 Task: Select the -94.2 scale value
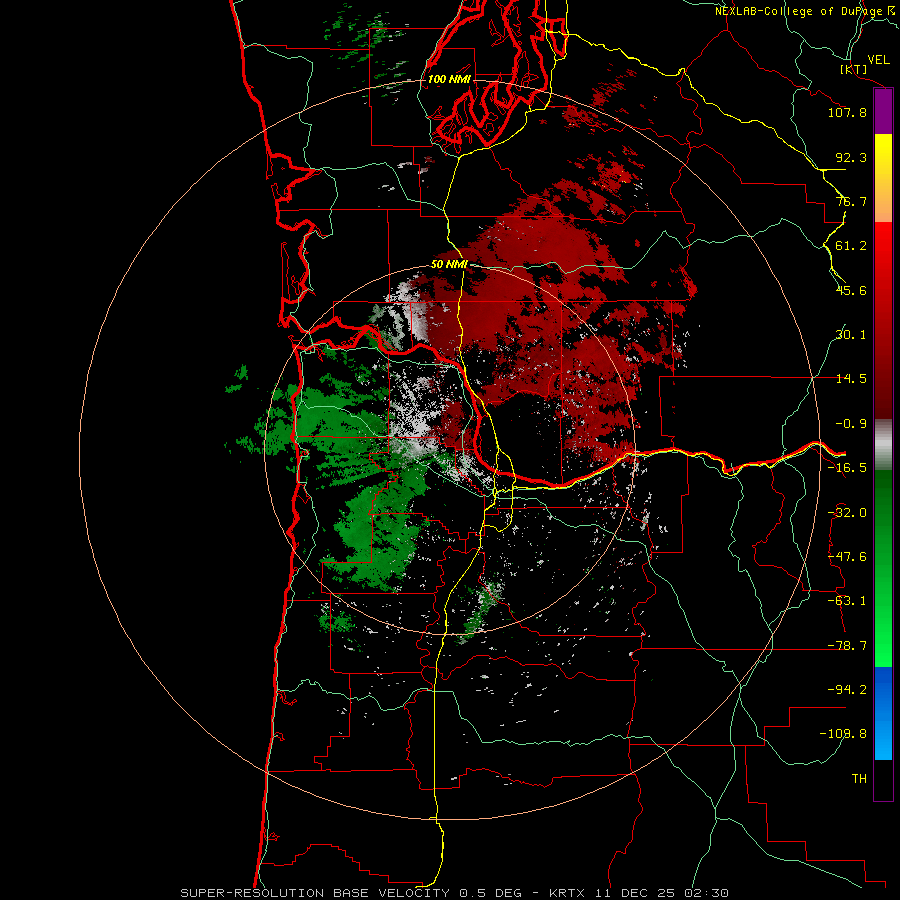click(x=847, y=690)
